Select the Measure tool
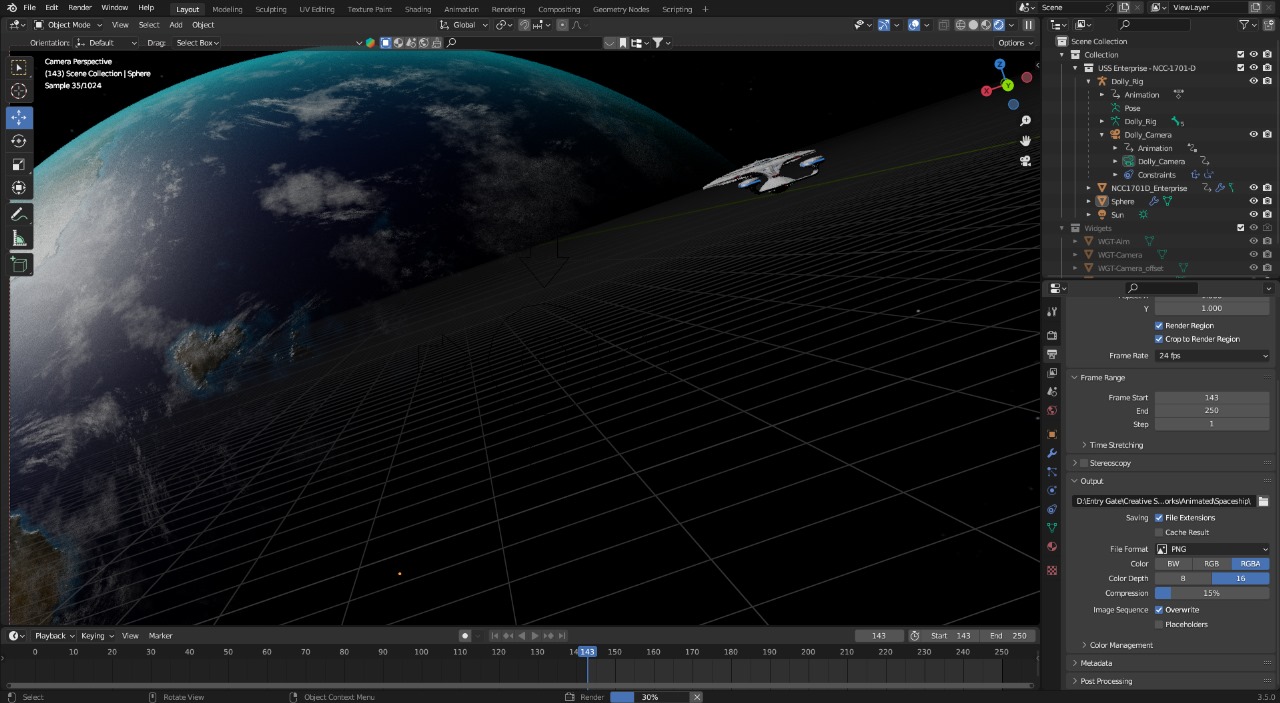This screenshot has width=1280, height=703. click(x=19, y=239)
